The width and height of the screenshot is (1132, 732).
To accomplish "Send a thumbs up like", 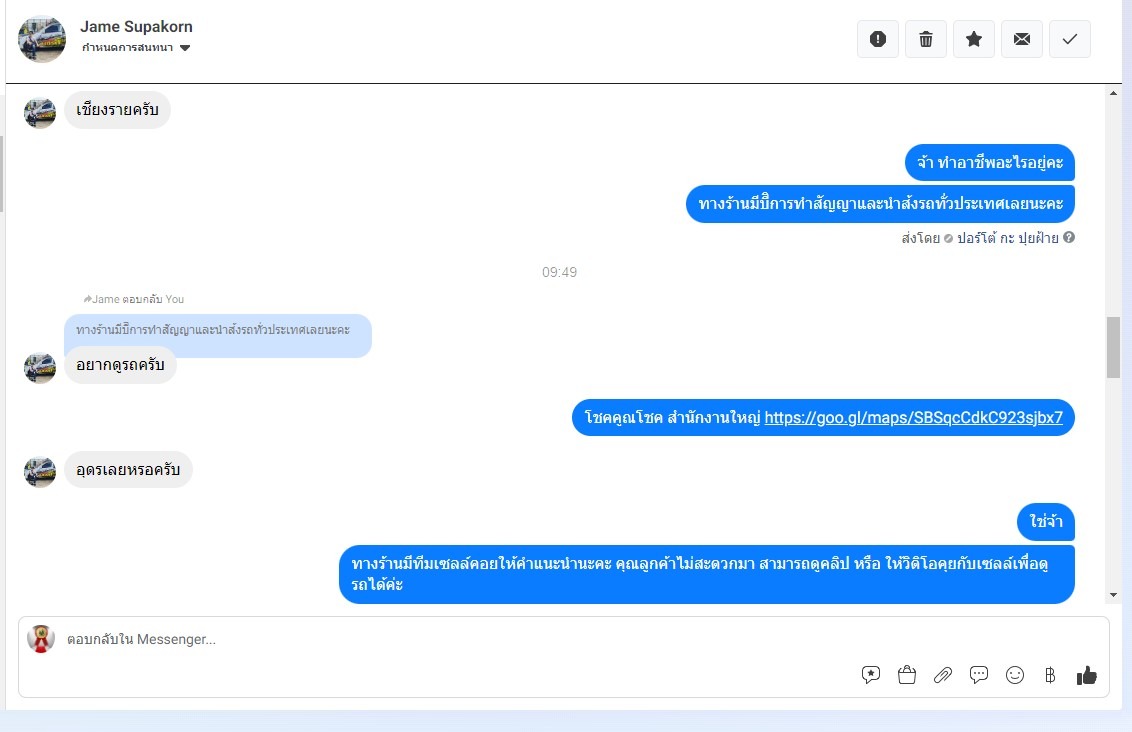I will pyautogui.click(x=1087, y=675).
